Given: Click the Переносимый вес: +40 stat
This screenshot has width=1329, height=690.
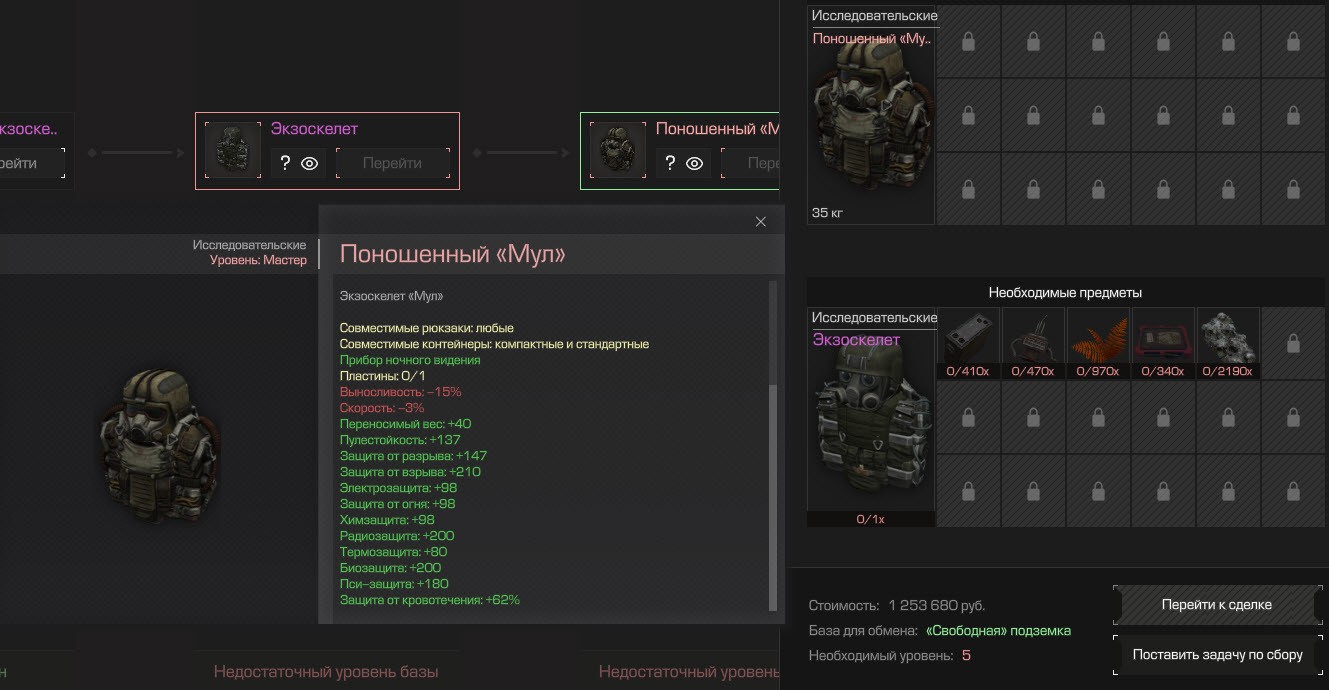Looking at the screenshot, I should tap(405, 424).
